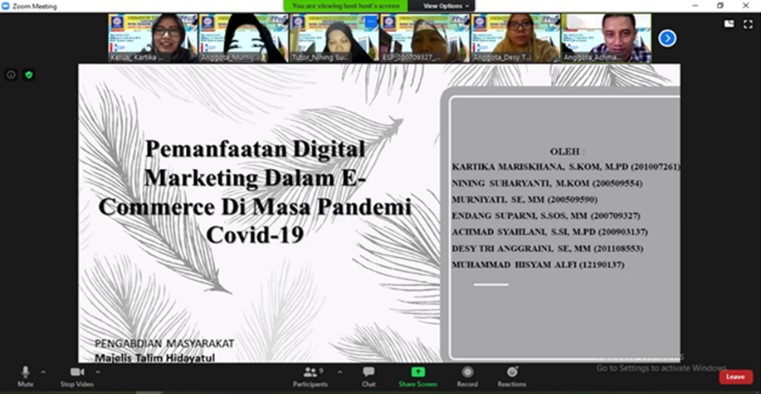Leave the meeting
761x394 pixels.
tap(736, 377)
